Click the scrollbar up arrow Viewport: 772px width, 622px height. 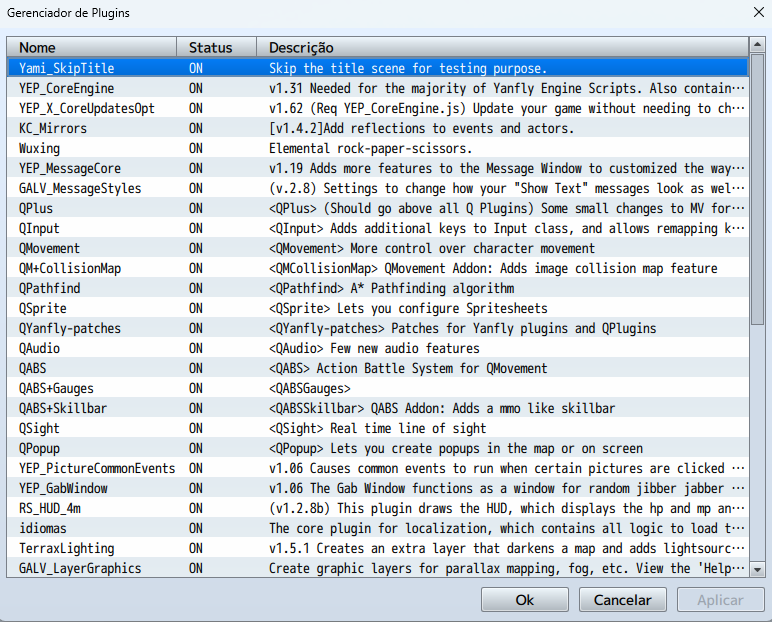pos(757,45)
